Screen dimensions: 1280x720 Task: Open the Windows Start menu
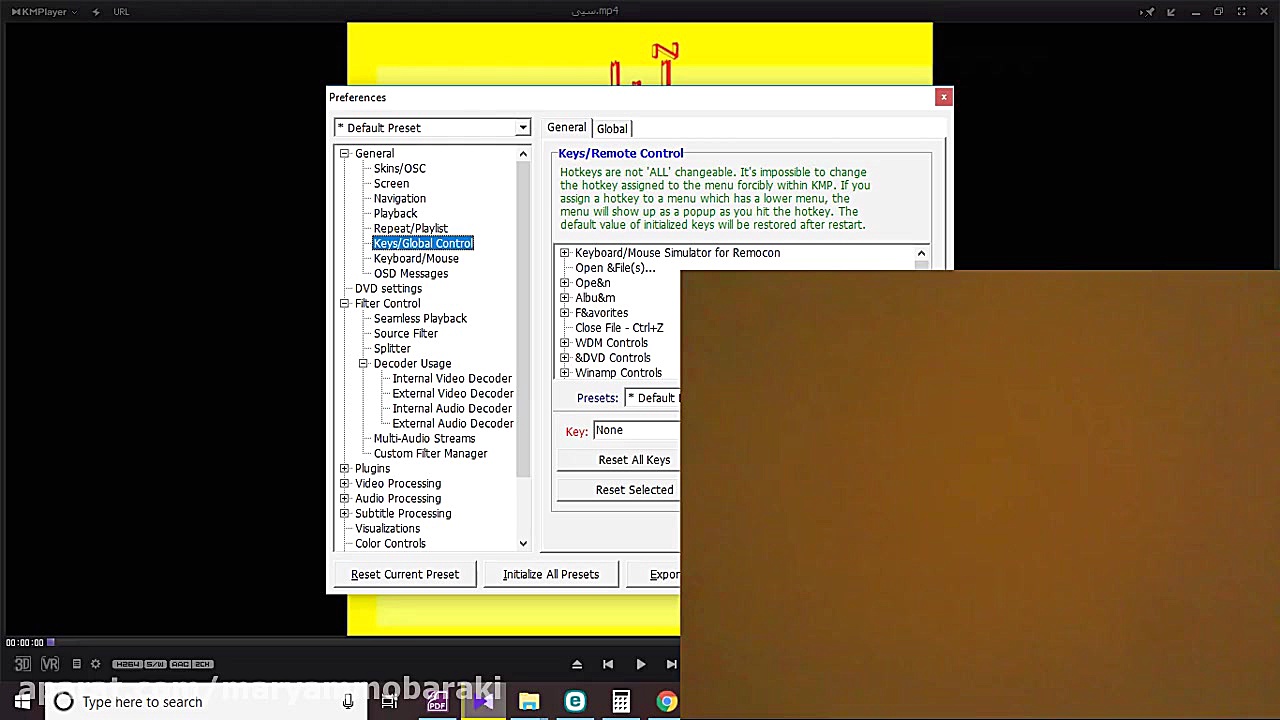coord(22,702)
